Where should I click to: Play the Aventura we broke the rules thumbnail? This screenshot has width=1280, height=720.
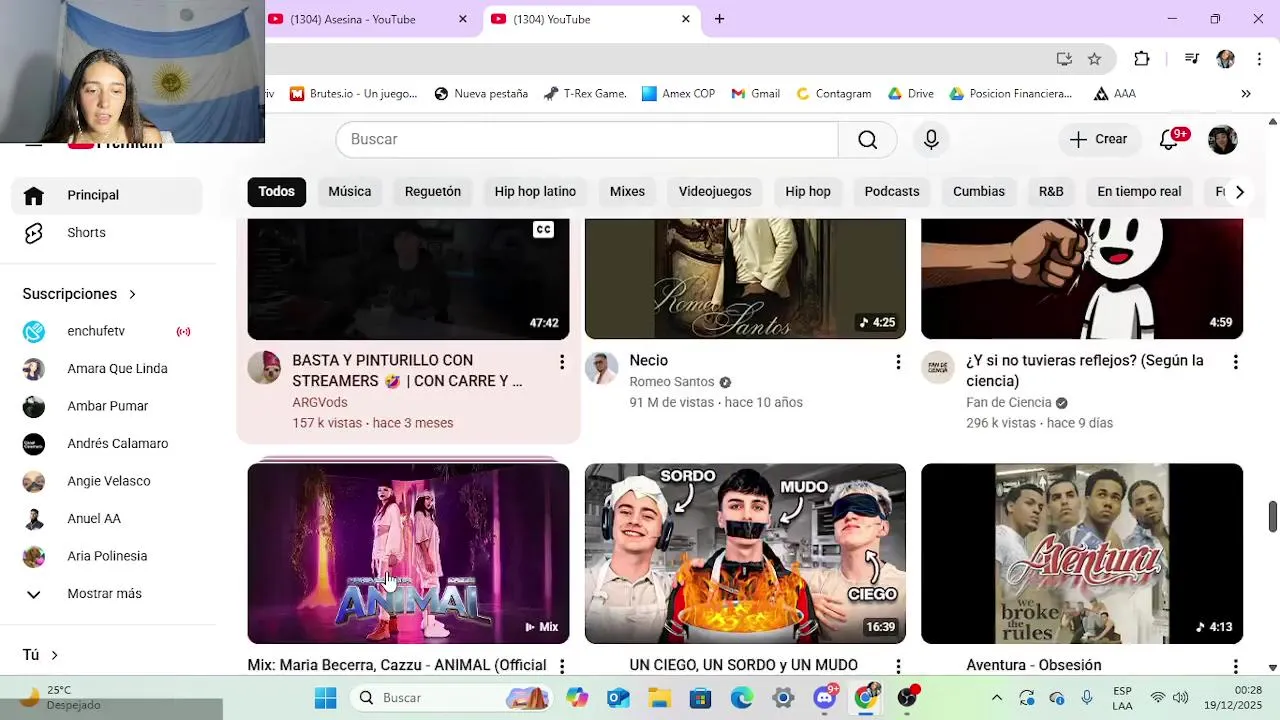1082,553
